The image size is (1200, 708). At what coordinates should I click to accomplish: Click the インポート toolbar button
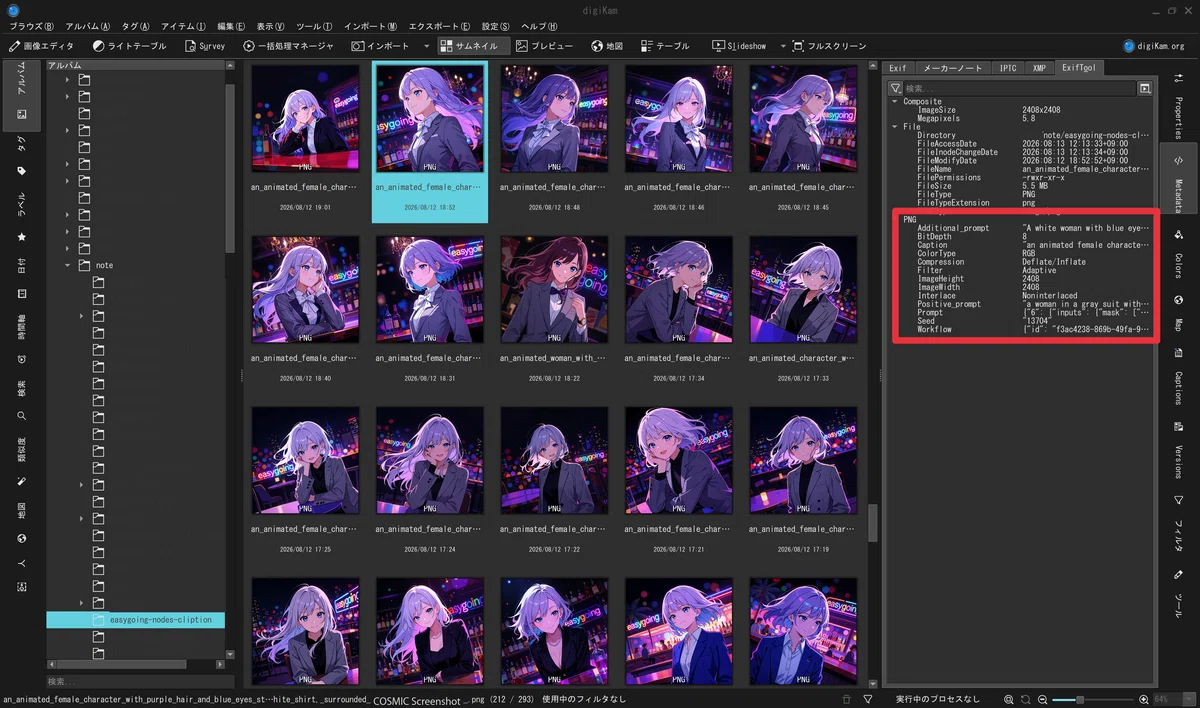coord(380,46)
